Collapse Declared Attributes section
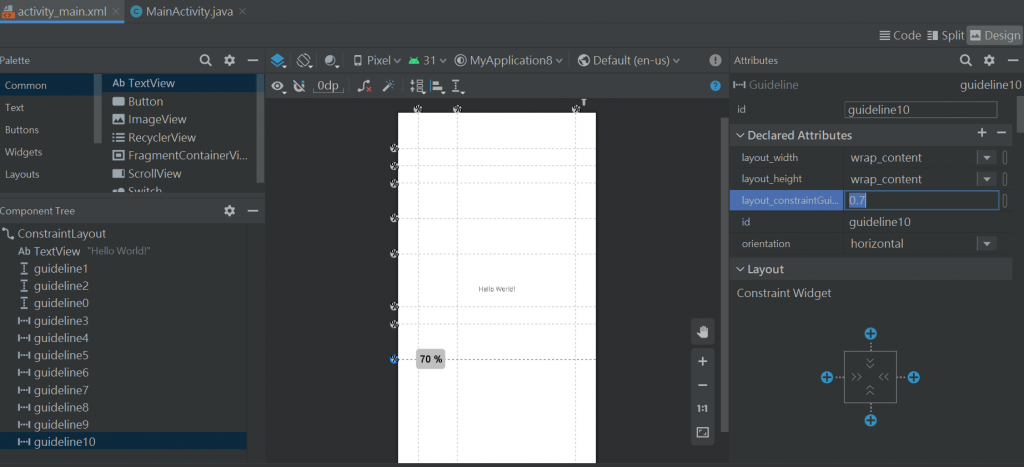This screenshot has height=467, width=1024. click(x=740, y=136)
